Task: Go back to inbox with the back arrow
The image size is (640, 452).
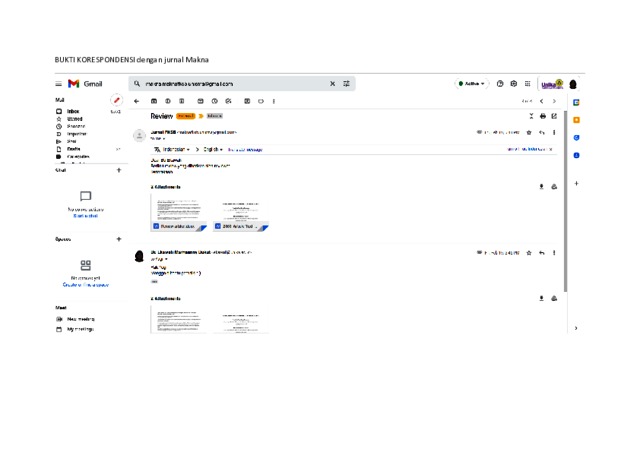Action: pyautogui.click(x=137, y=101)
